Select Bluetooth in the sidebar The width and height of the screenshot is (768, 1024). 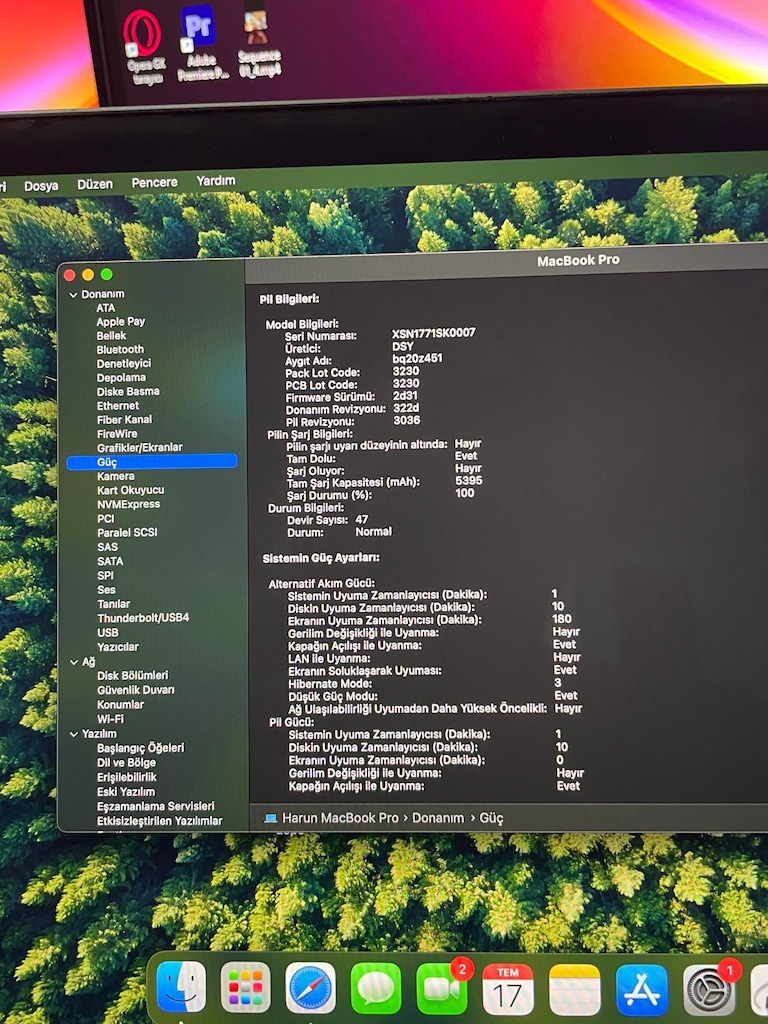[120, 349]
